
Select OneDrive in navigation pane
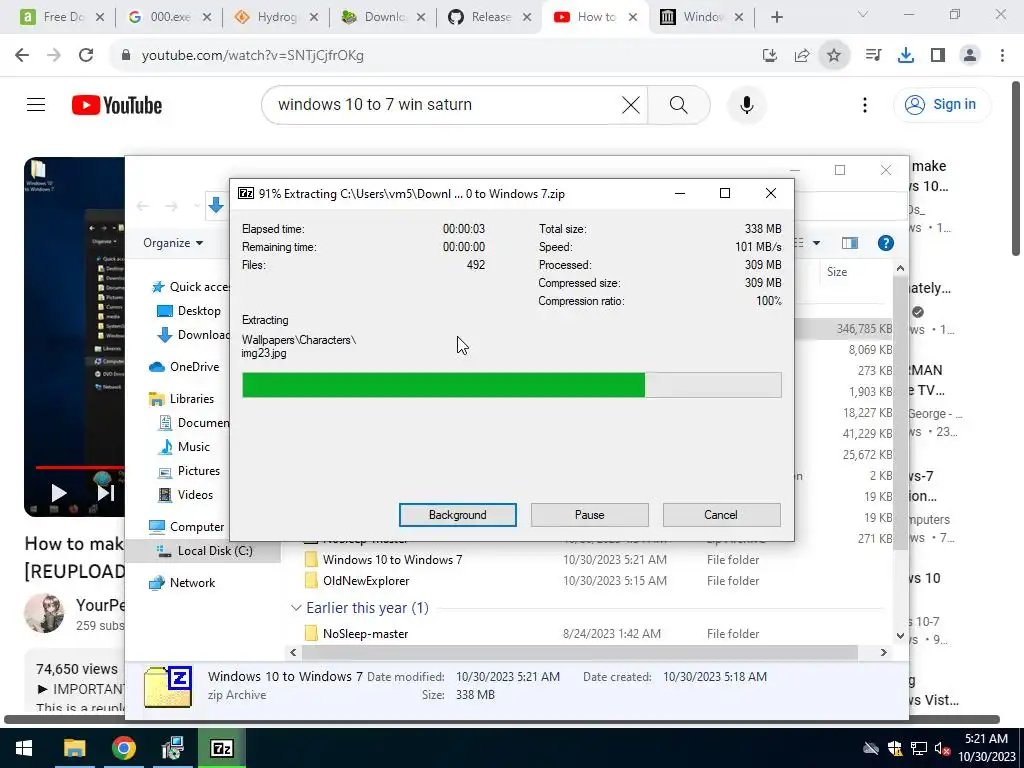[184, 367]
